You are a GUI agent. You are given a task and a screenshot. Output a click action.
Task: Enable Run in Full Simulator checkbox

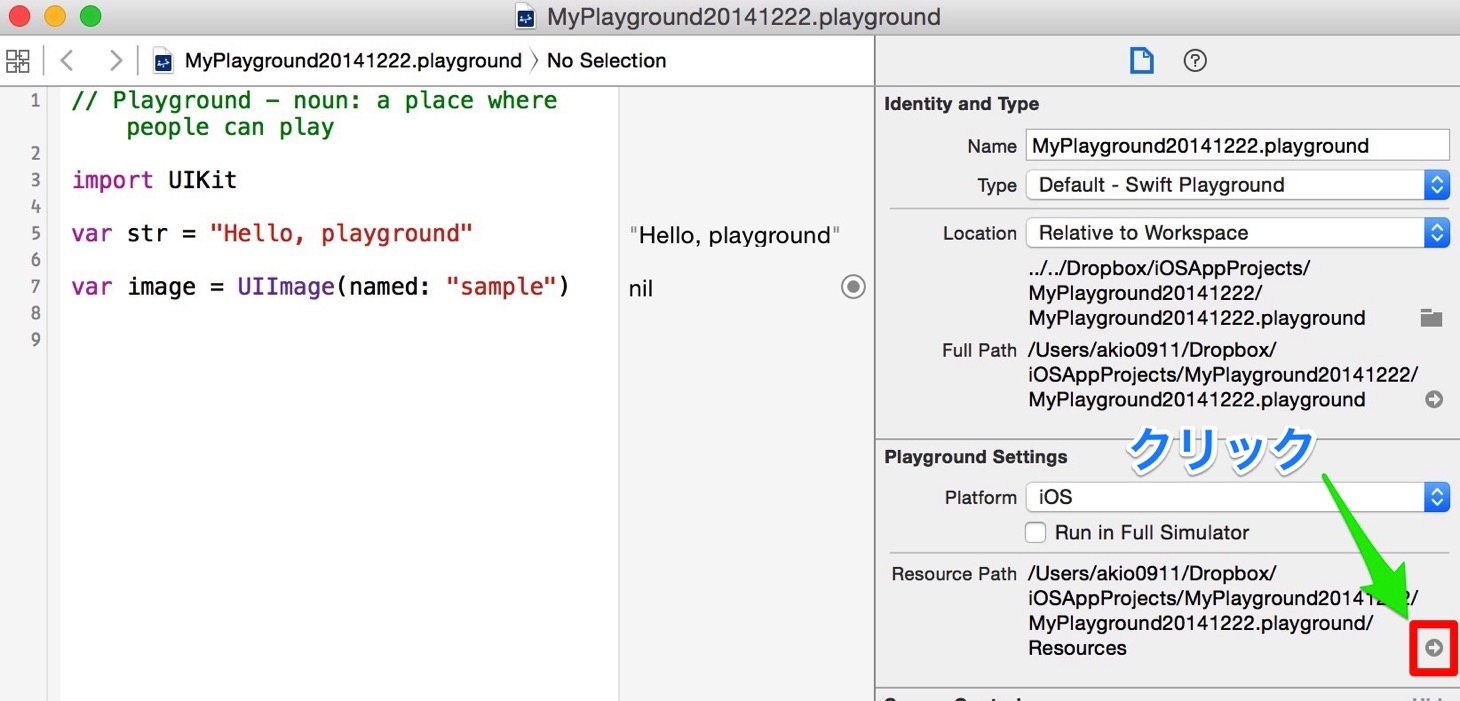coord(1036,533)
